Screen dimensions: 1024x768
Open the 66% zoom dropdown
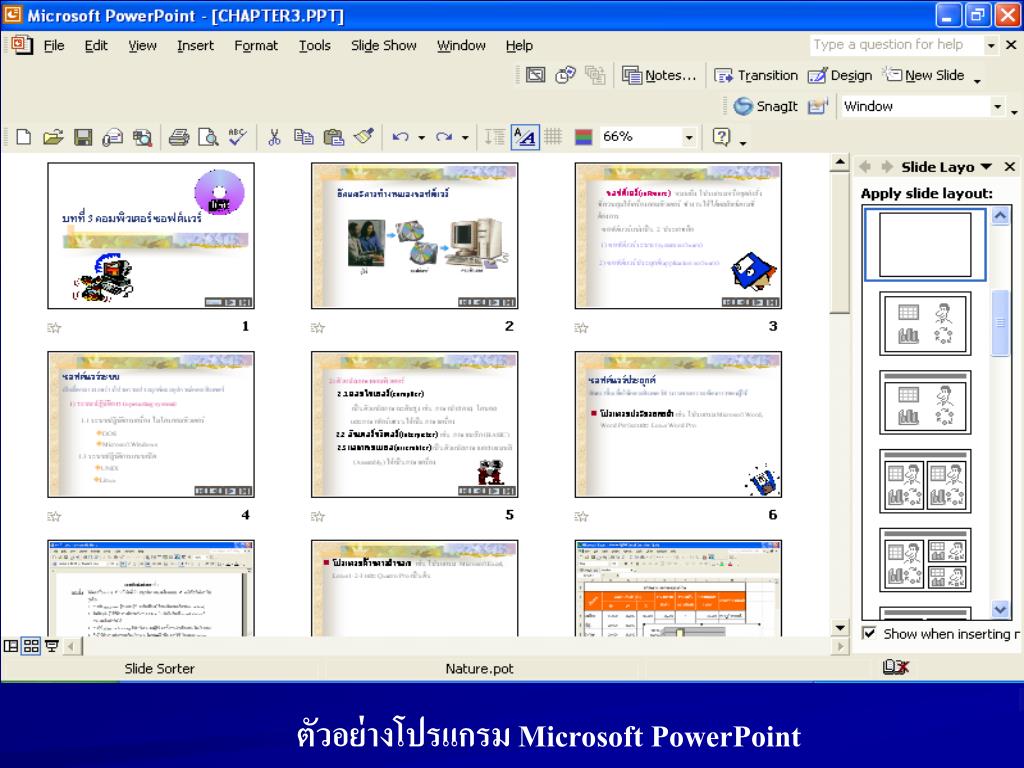tap(688, 137)
